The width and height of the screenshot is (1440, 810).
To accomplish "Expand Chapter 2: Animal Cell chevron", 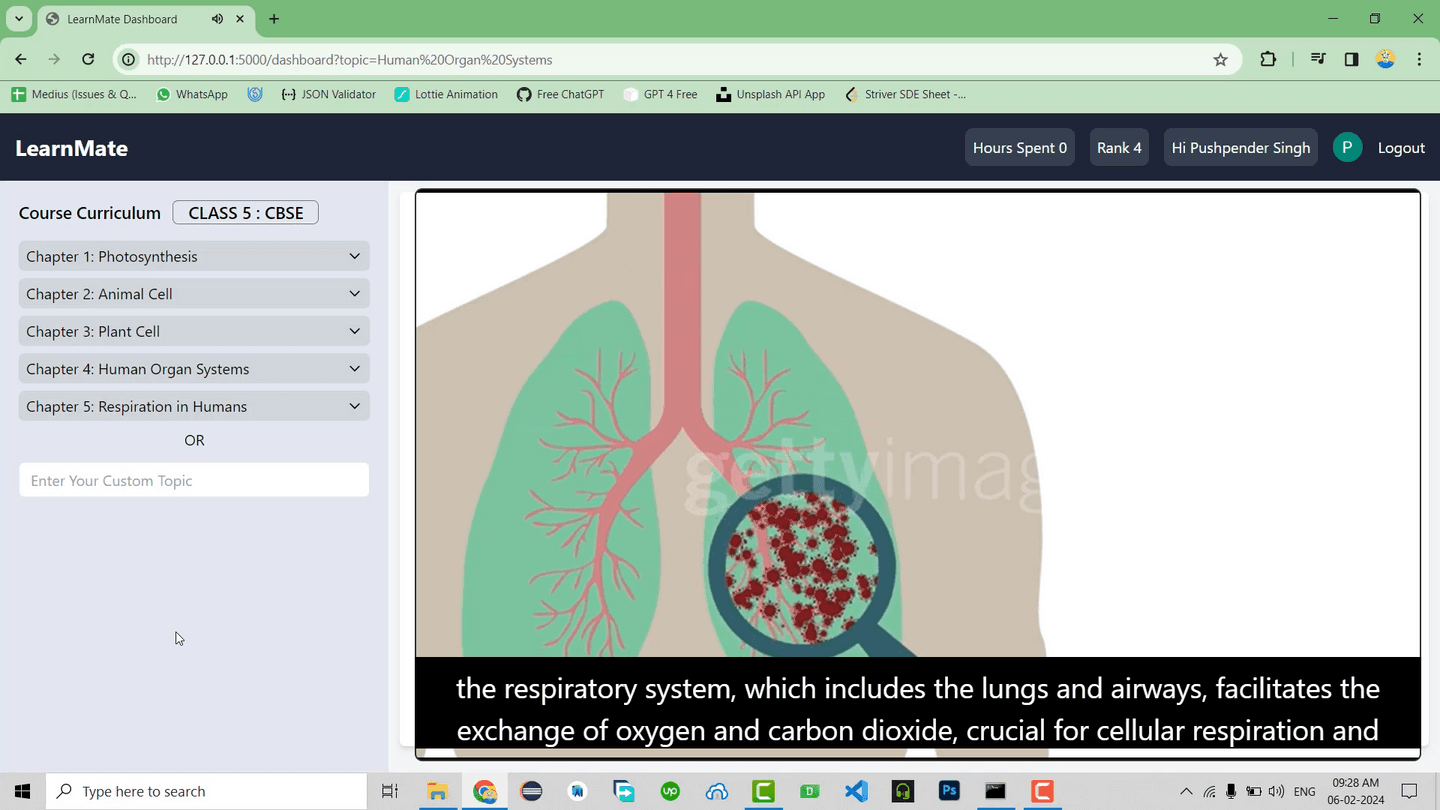I will point(354,294).
